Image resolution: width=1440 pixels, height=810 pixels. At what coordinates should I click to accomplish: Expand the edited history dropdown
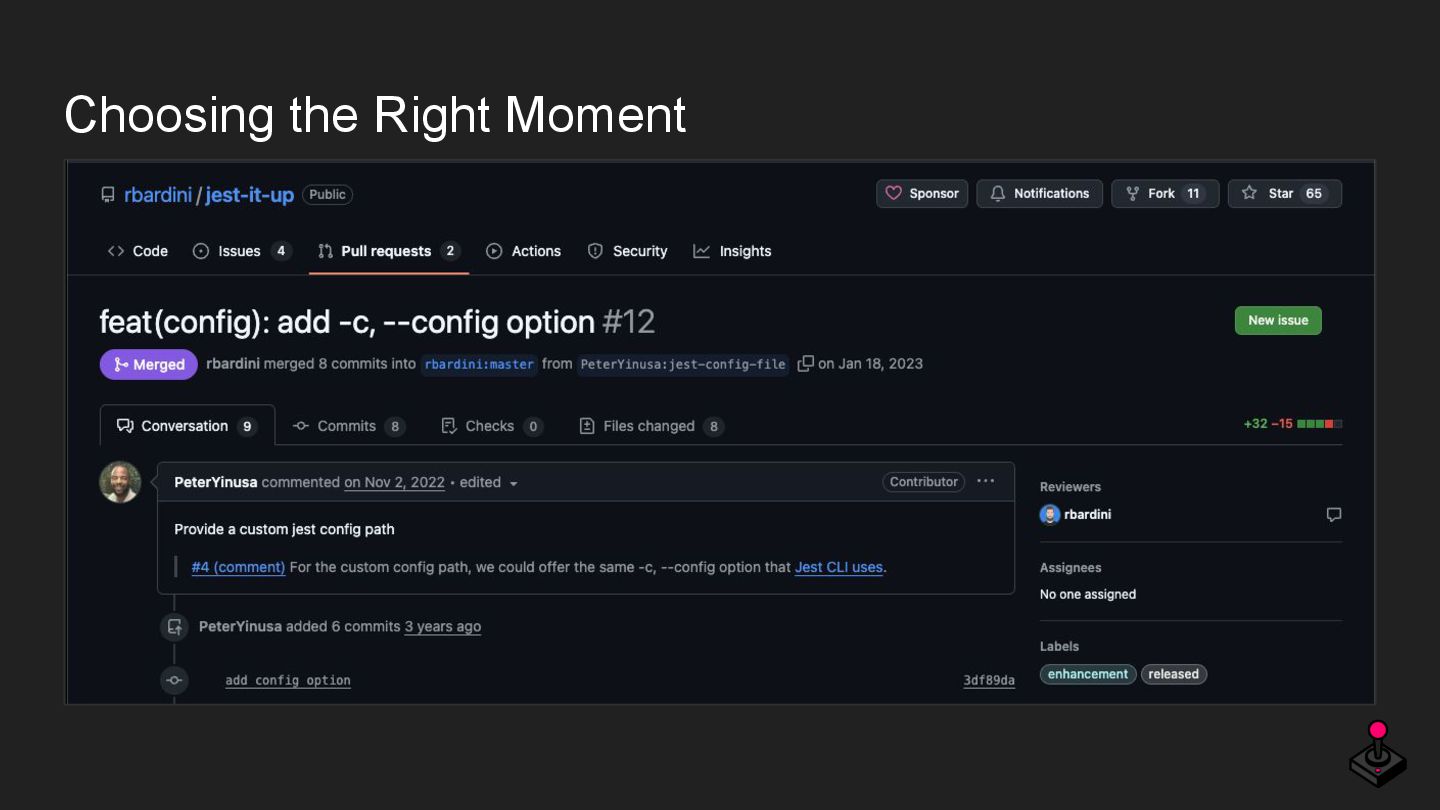(x=489, y=482)
